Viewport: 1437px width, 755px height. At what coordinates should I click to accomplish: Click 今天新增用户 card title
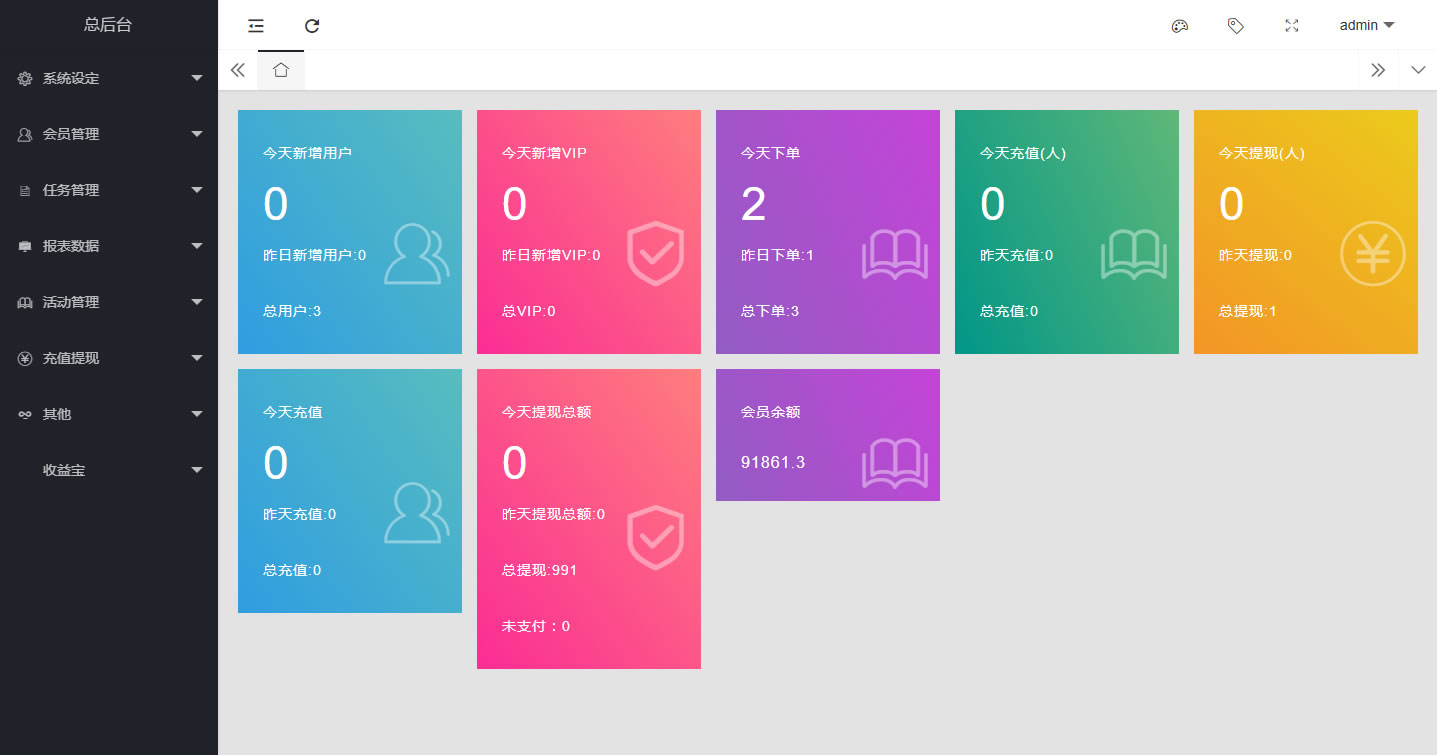click(307, 153)
